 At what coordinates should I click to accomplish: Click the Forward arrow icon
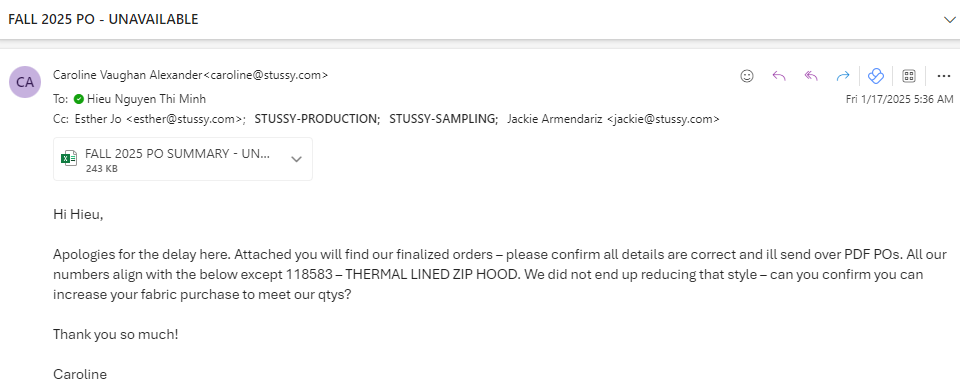click(x=843, y=76)
